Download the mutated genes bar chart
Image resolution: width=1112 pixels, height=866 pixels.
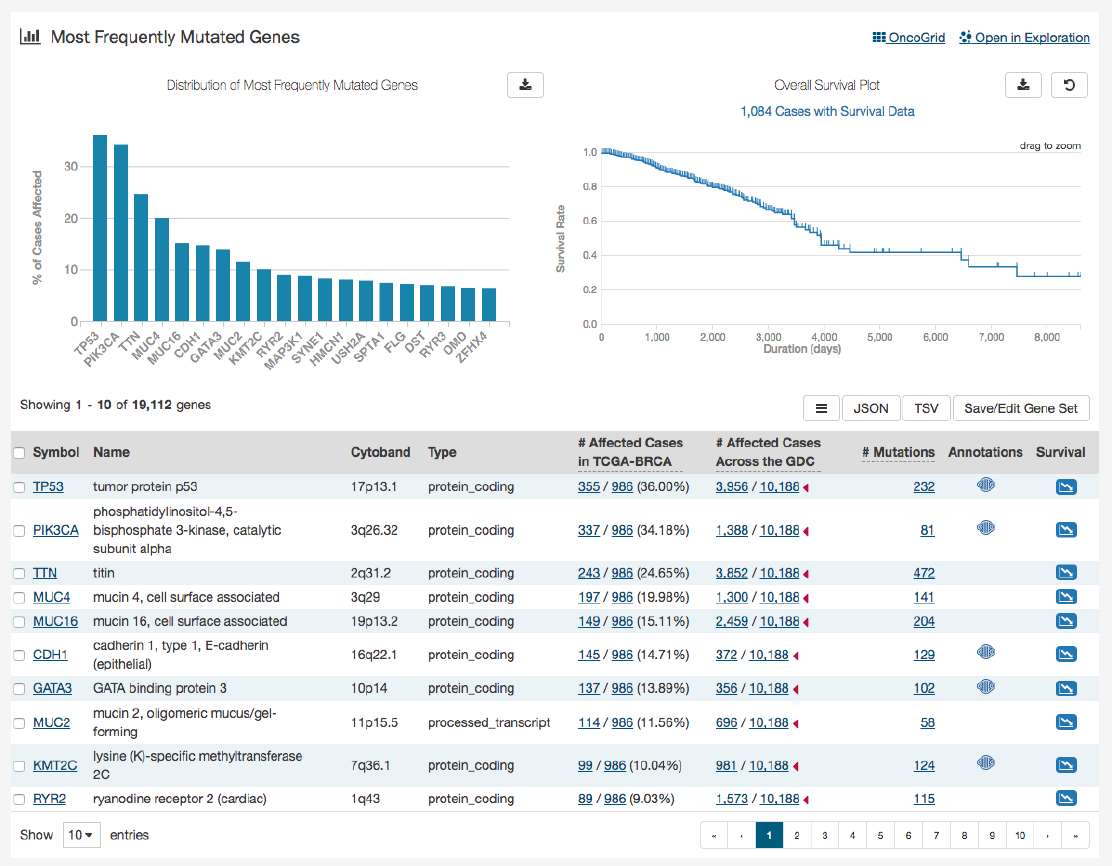coord(525,85)
